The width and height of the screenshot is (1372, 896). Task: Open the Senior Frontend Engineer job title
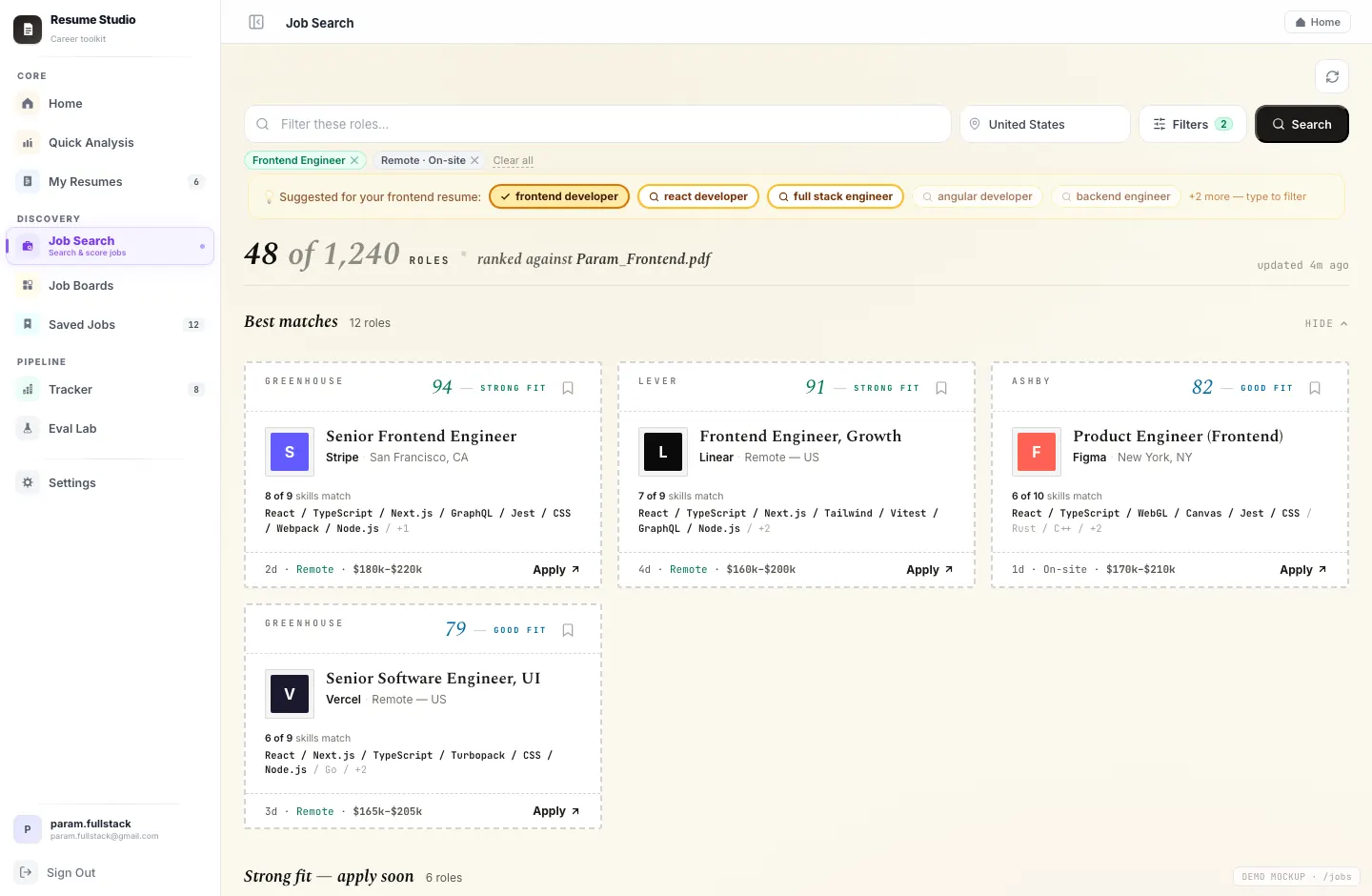[x=421, y=436]
